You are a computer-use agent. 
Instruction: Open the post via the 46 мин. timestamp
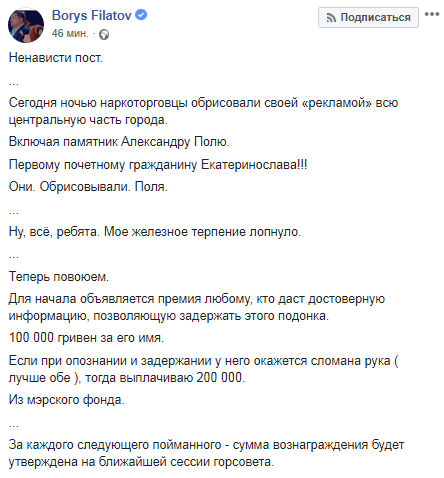[70, 33]
